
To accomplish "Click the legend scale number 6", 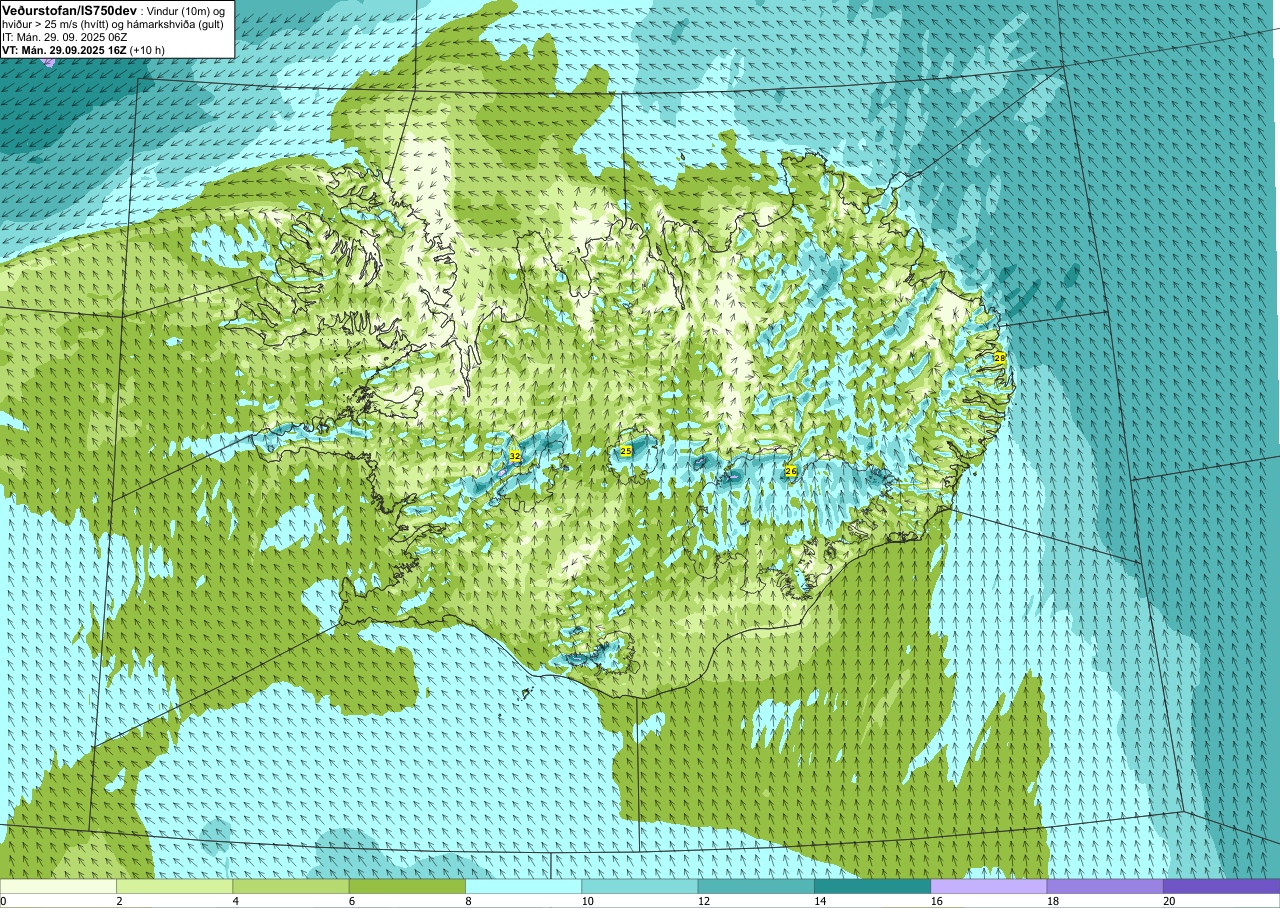I will point(351,901).
